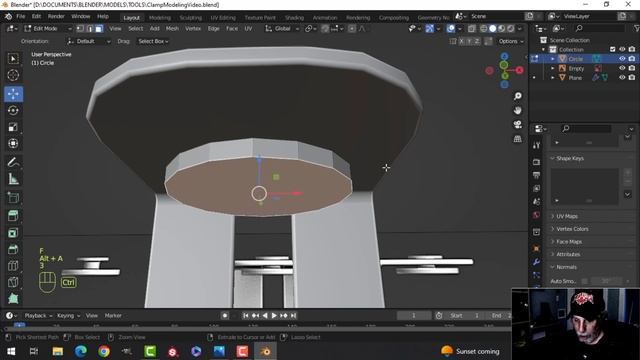Open Chrome from the taskbar
This screenshot has height=360, width=640.
(x=104, y=351)
